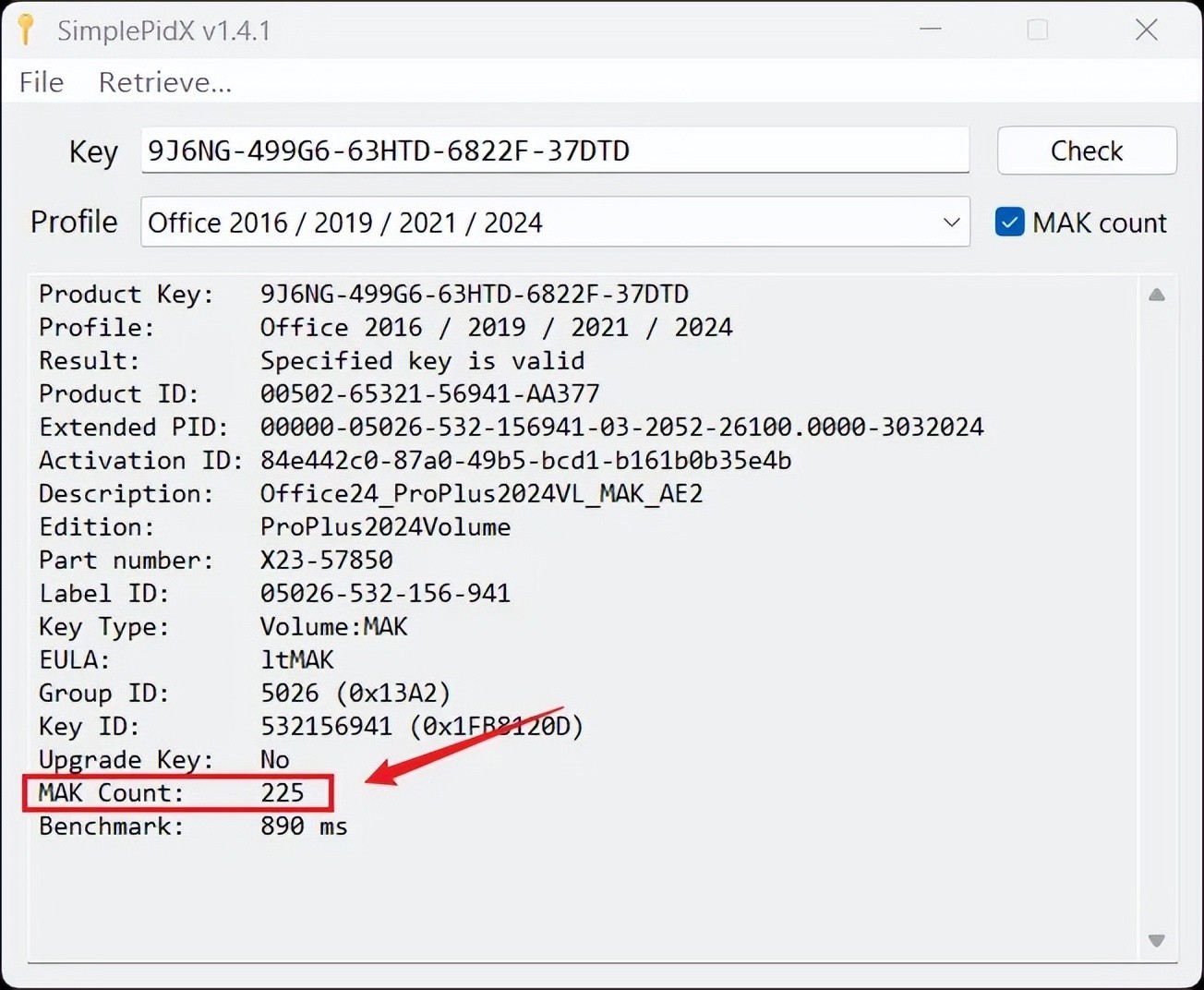Click the Description value Office24_ProPlus2024VL_MAK_AE2
This screenshot has height=990, width=1204.
click(x=481, y=494)
